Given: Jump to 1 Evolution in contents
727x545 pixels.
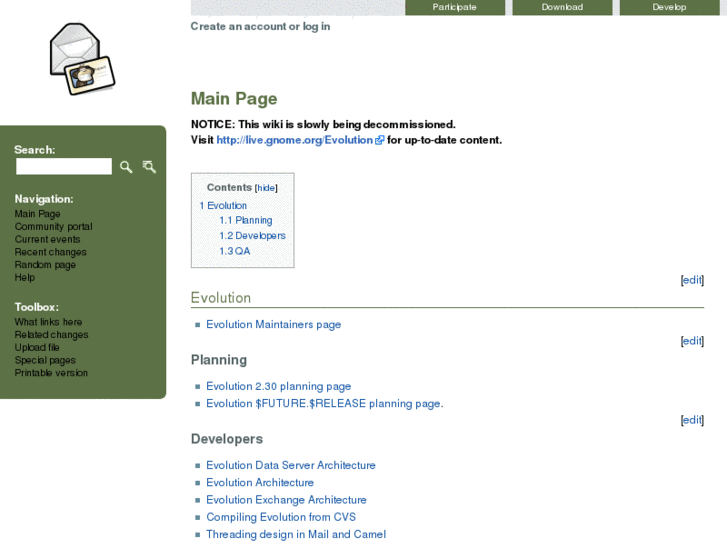Looking at the screenshot, I should point(223,205).
